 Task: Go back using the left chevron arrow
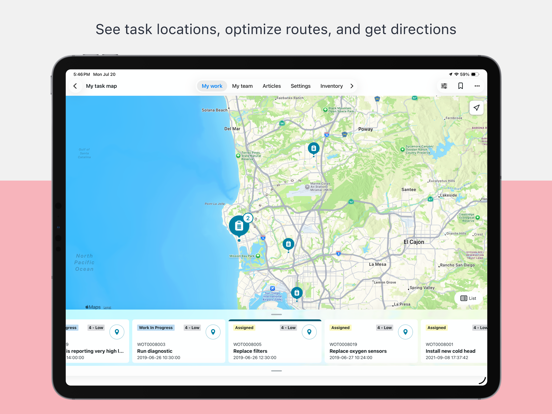click(75, 86)
